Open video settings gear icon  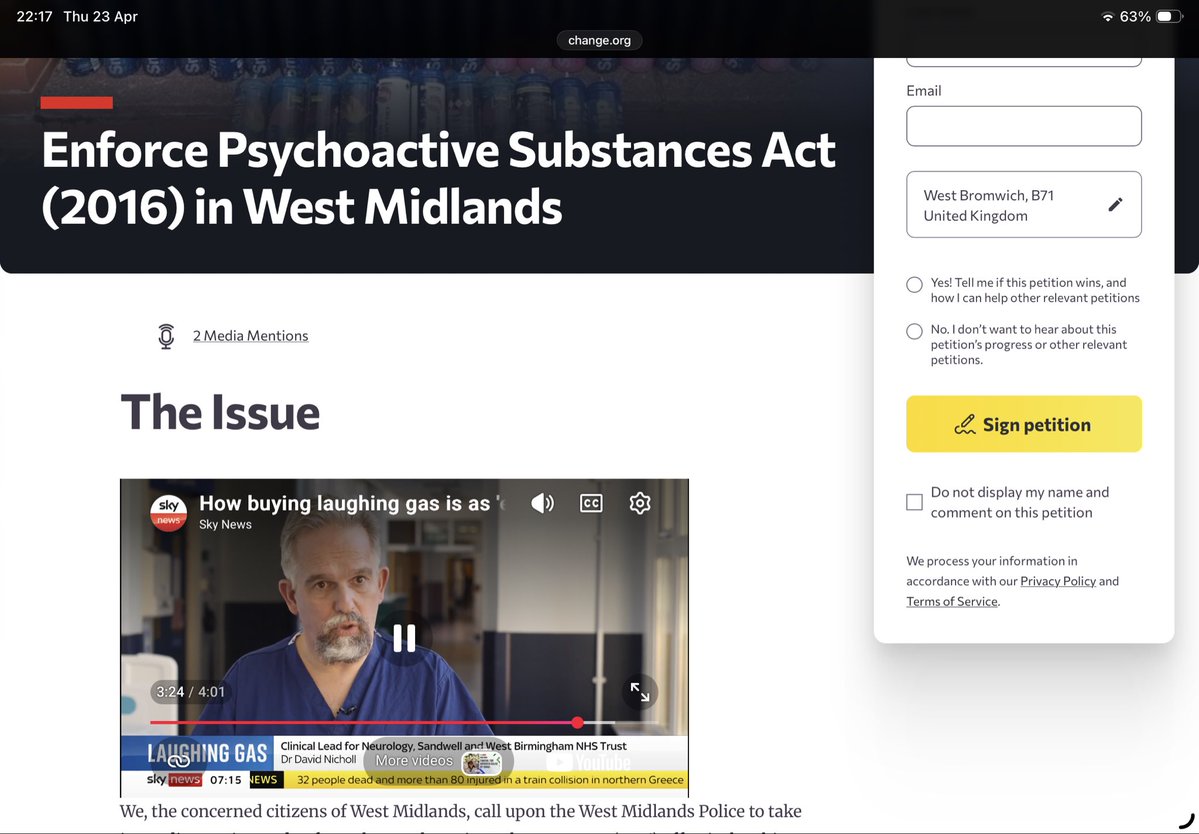pyautogui.click(x=640, y=503)
